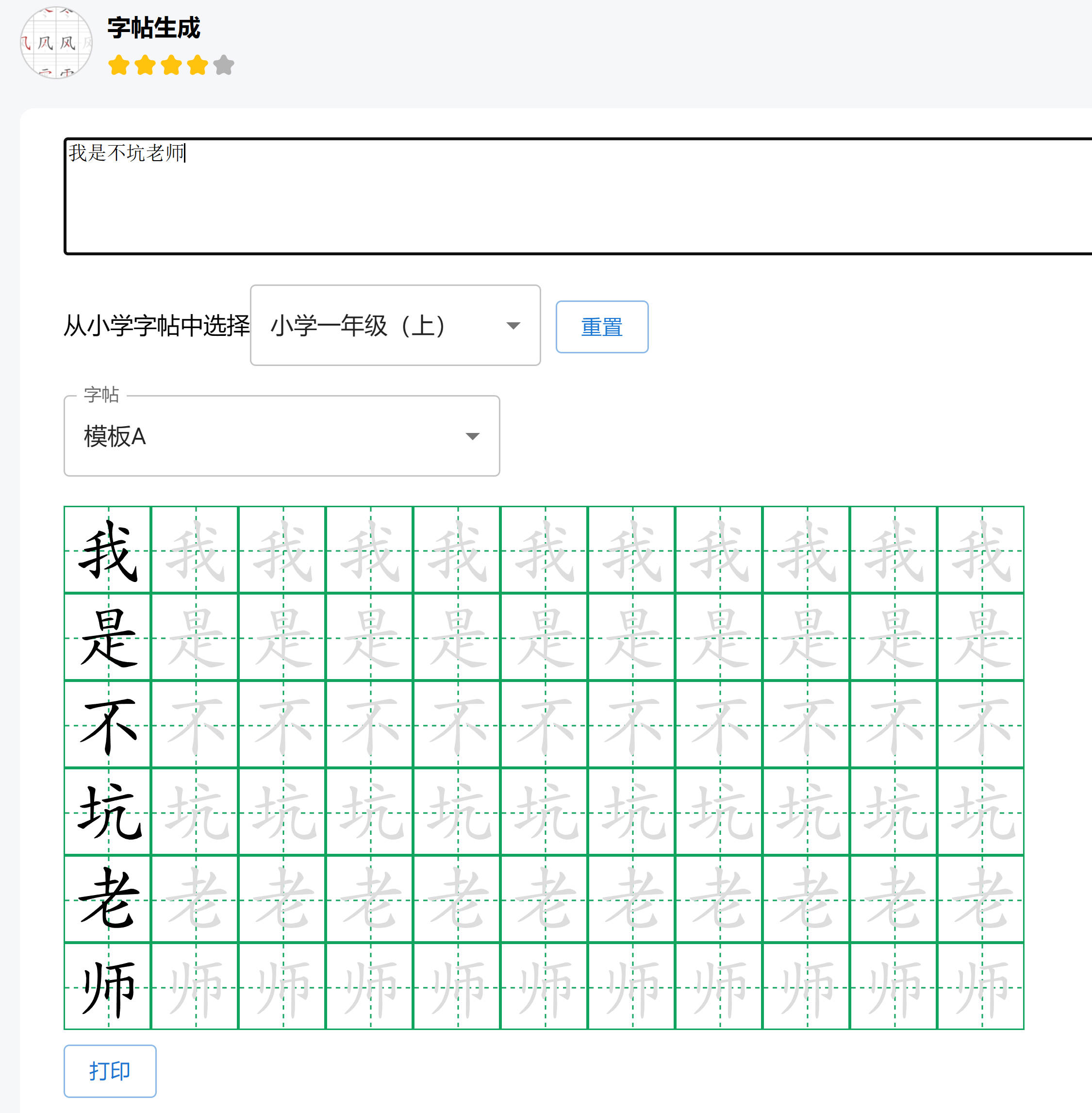Click the 字帖生成 app logo thumbnail
The height and width of the screenshot is (1113, 1092).
pyautogui.click(x=56, y=43)
